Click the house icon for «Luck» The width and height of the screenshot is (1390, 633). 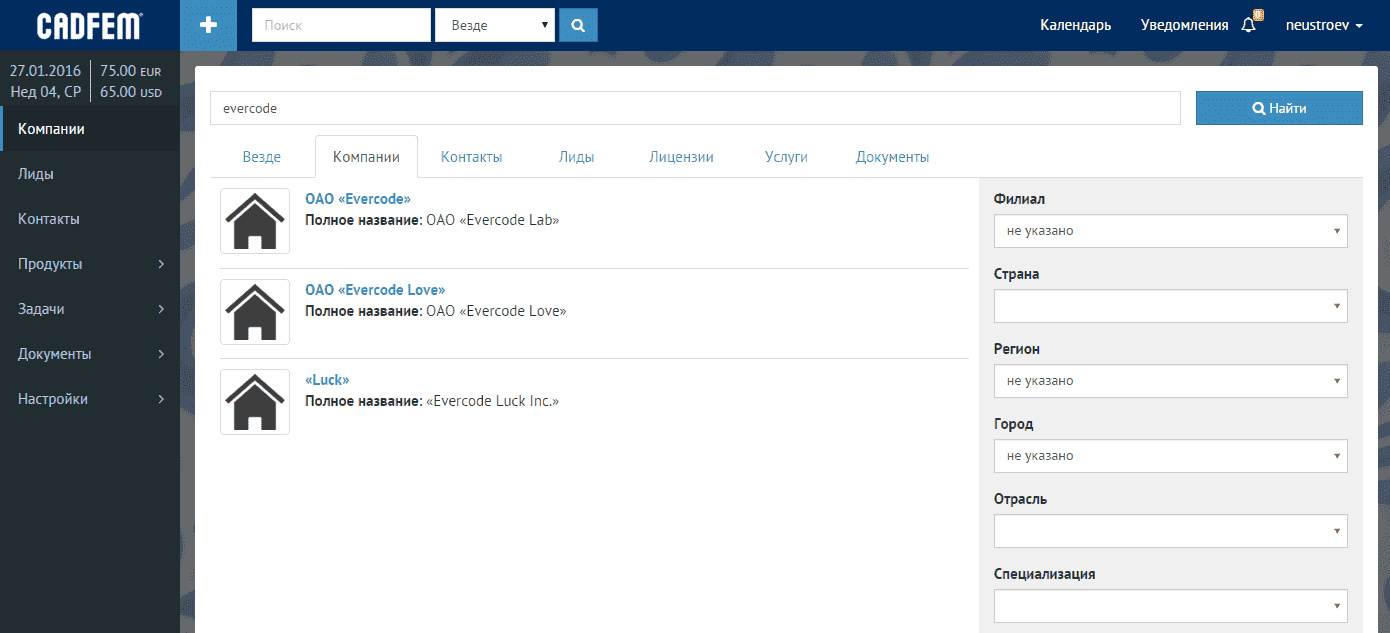pyautogui.click(x=255, y=402)
